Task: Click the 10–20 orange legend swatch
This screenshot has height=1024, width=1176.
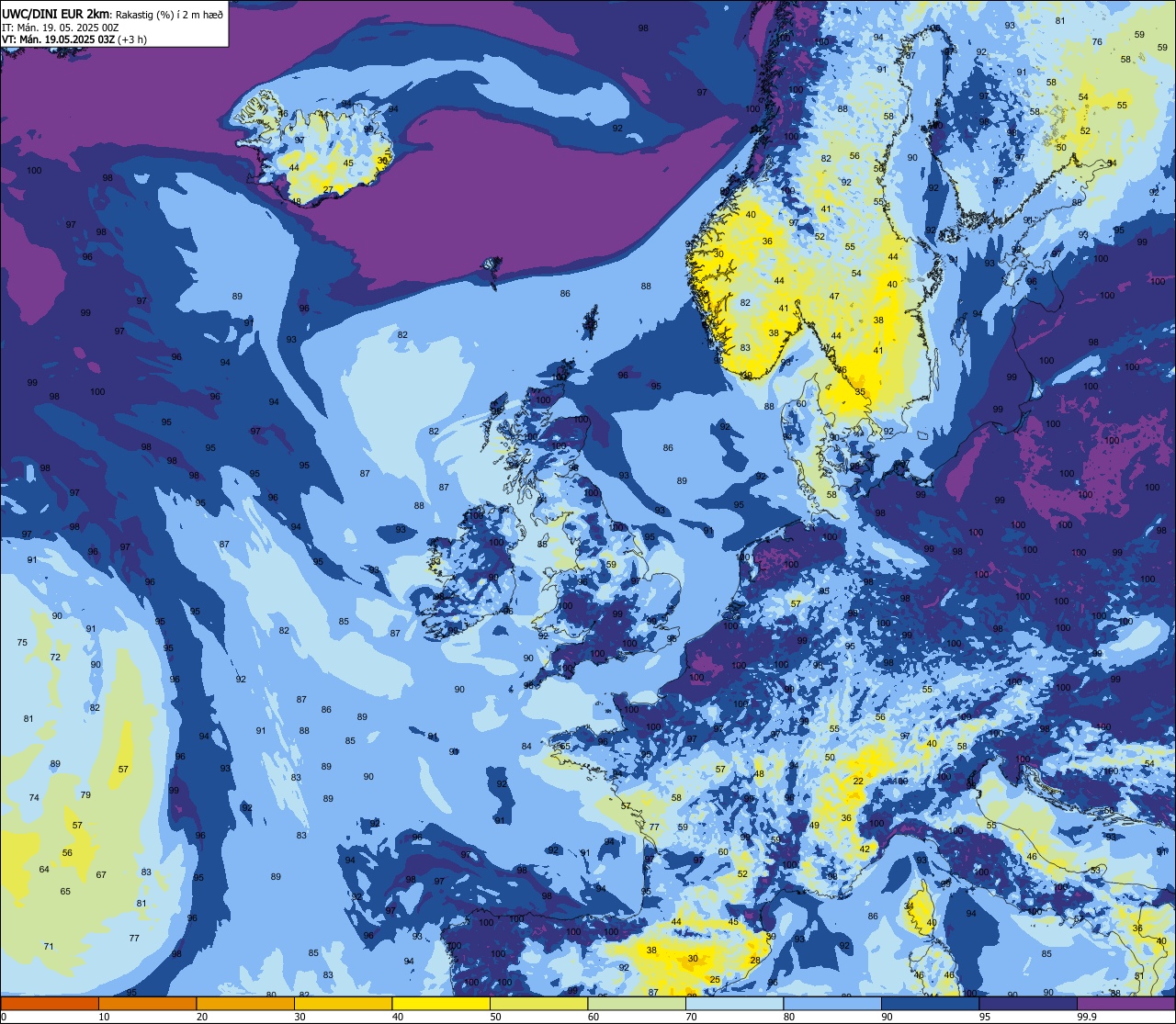Action: coord(148,1003)
